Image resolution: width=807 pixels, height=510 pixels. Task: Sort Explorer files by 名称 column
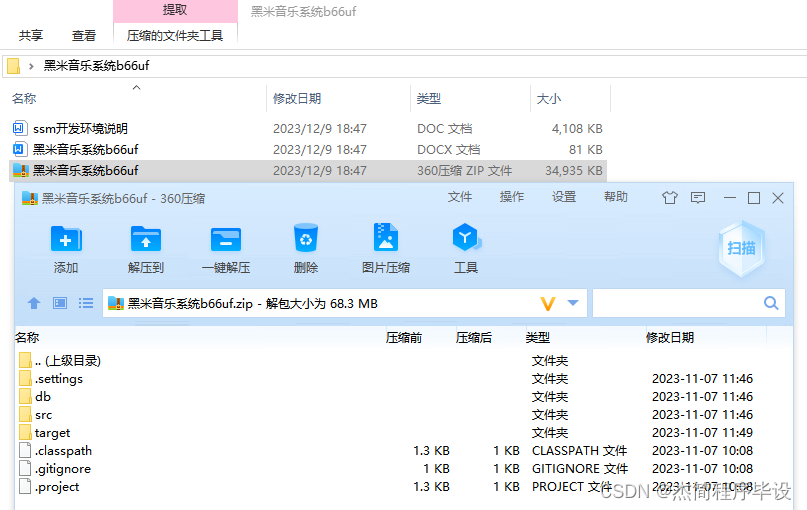[24, 98]
